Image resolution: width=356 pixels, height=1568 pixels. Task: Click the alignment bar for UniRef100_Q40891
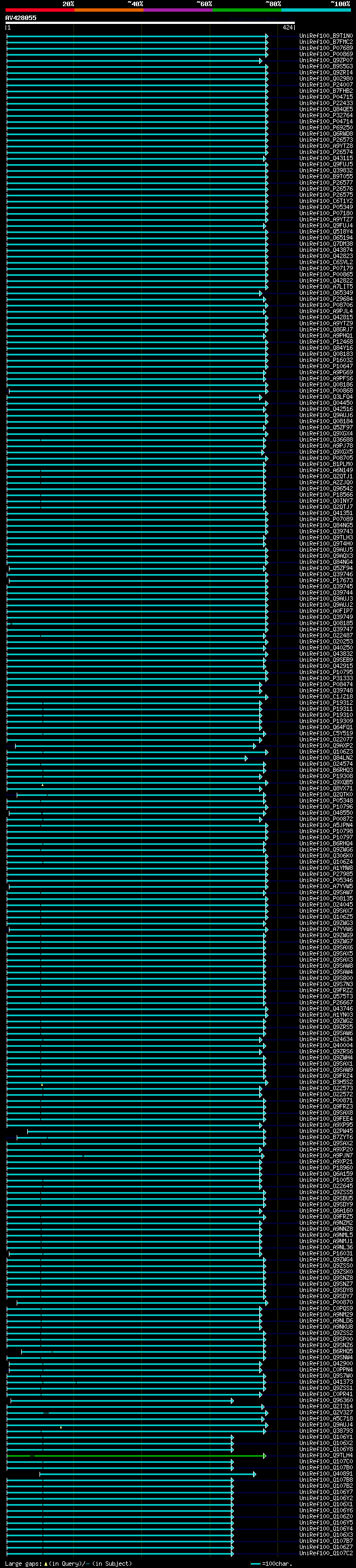148,1474
